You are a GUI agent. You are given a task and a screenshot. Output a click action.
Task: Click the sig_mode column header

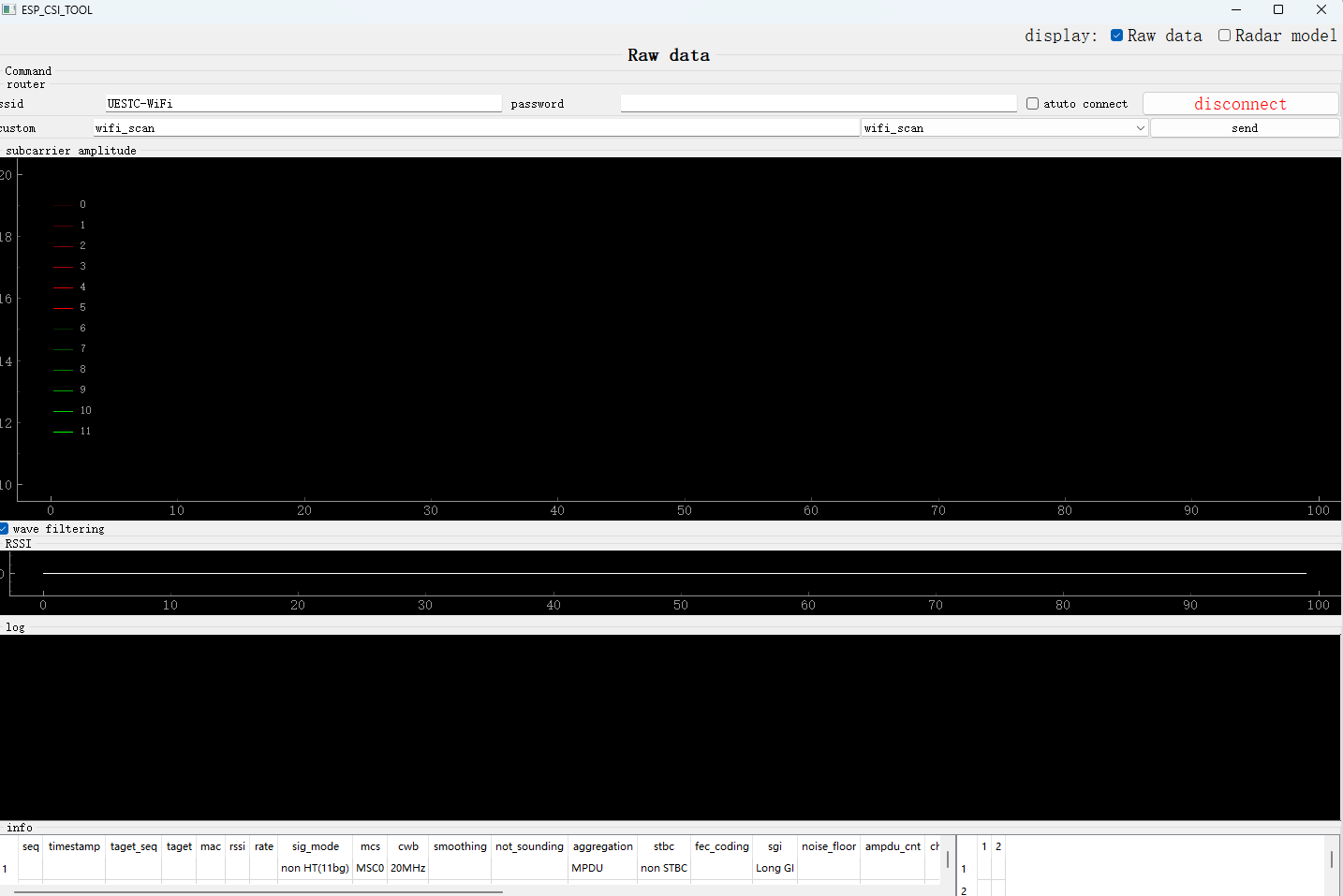pyautogui.click(x=316, y=846)
